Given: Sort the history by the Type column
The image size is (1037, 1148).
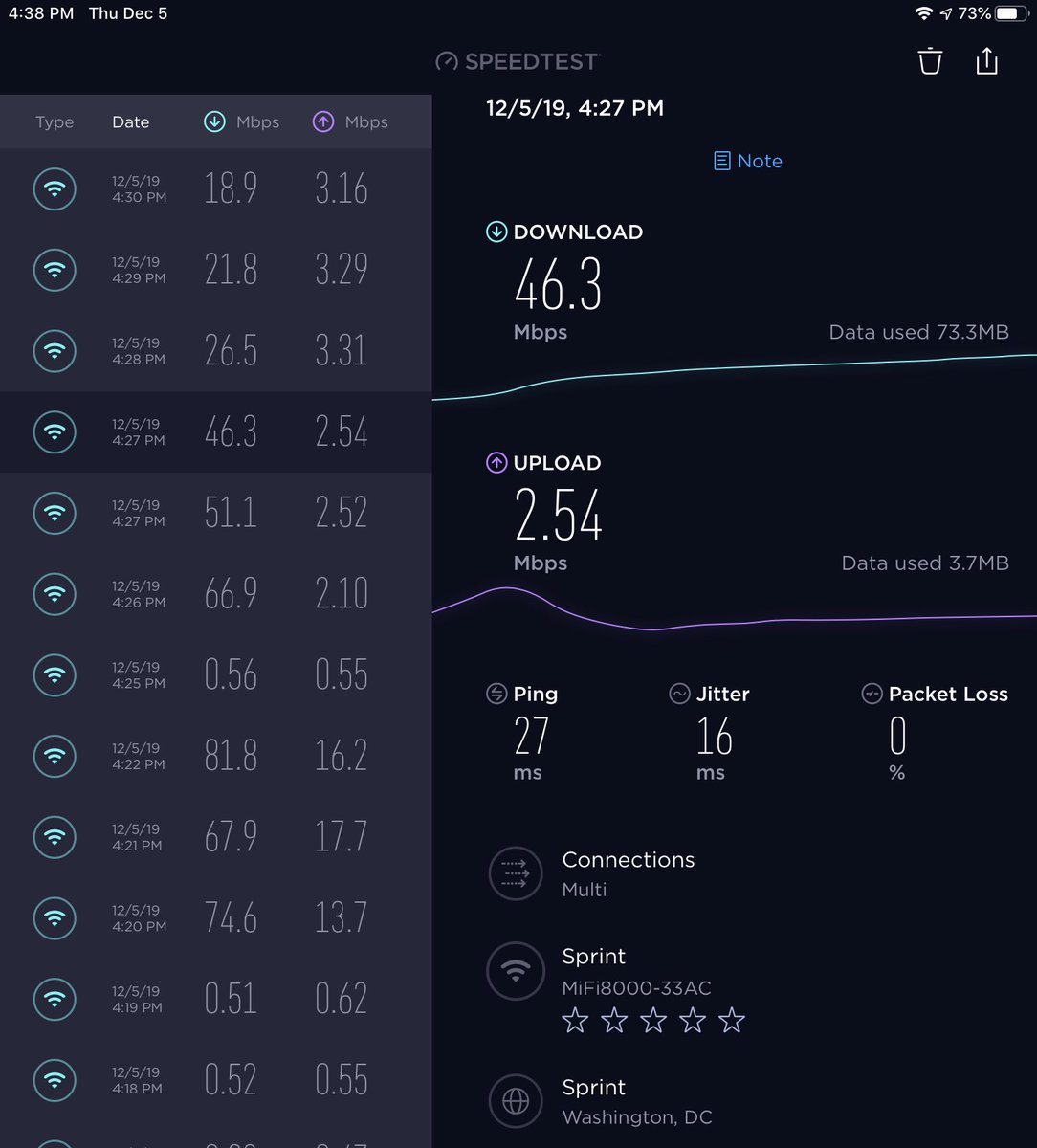Looking at the screenshot, I should tap(55, 121).
